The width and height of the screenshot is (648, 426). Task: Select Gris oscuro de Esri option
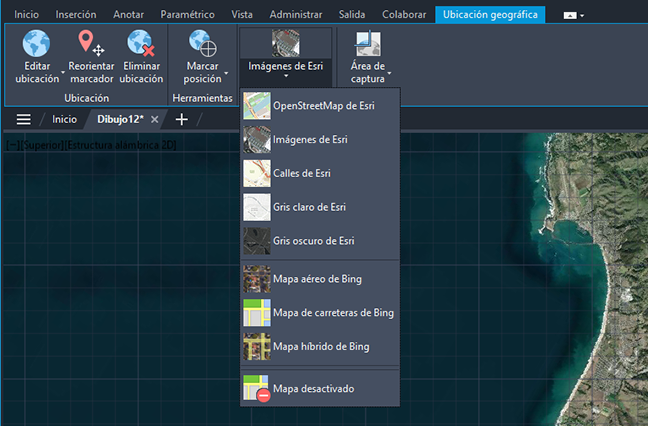click(320, 241)
